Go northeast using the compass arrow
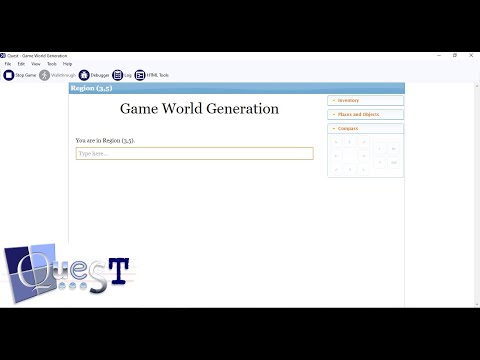 pos(364,142)
